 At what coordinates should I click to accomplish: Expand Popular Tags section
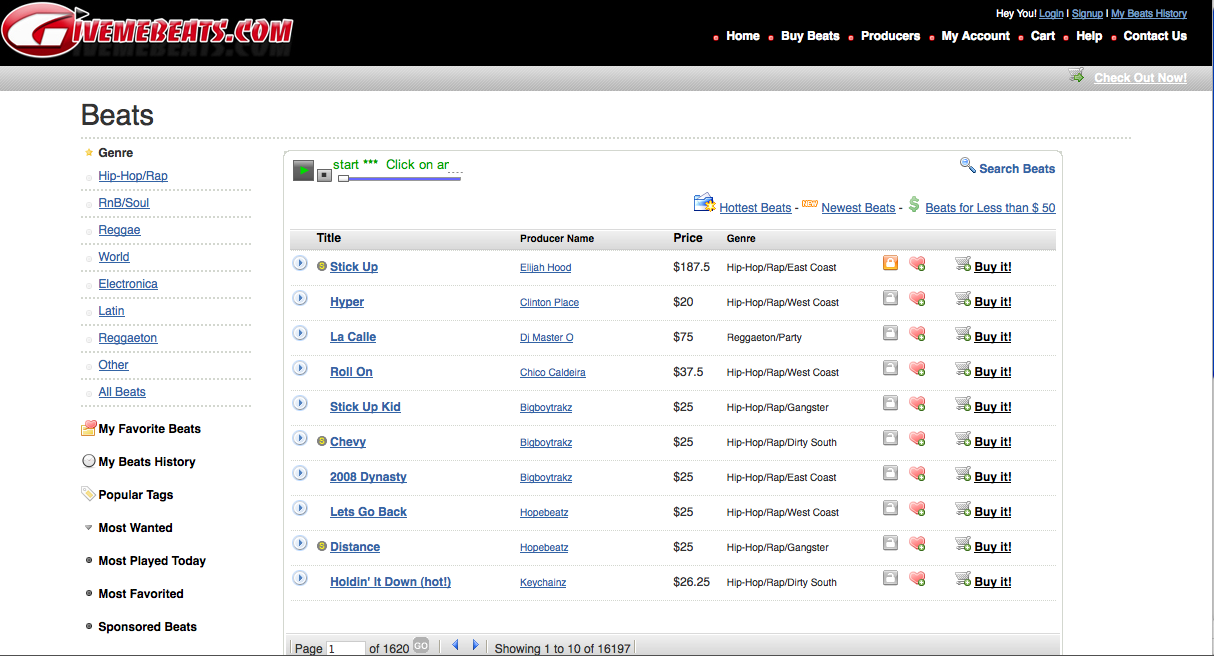136,495
